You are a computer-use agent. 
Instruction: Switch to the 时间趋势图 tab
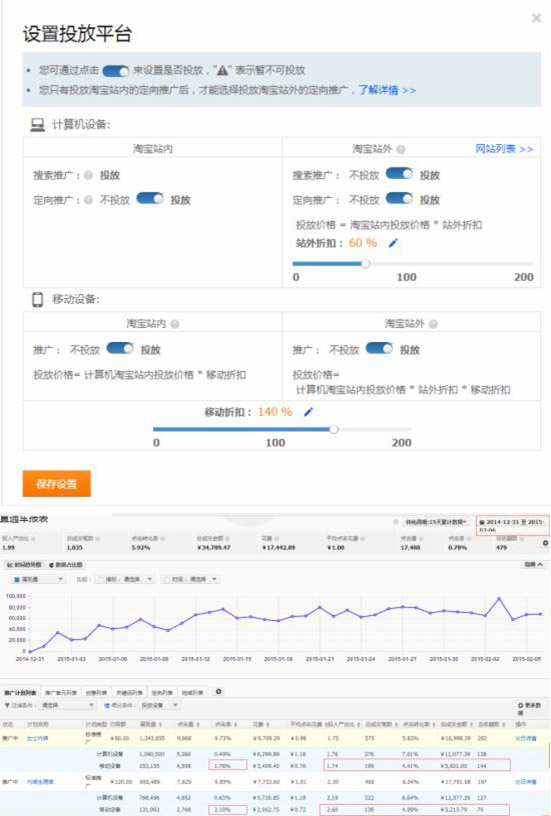[x=23, y=565]
